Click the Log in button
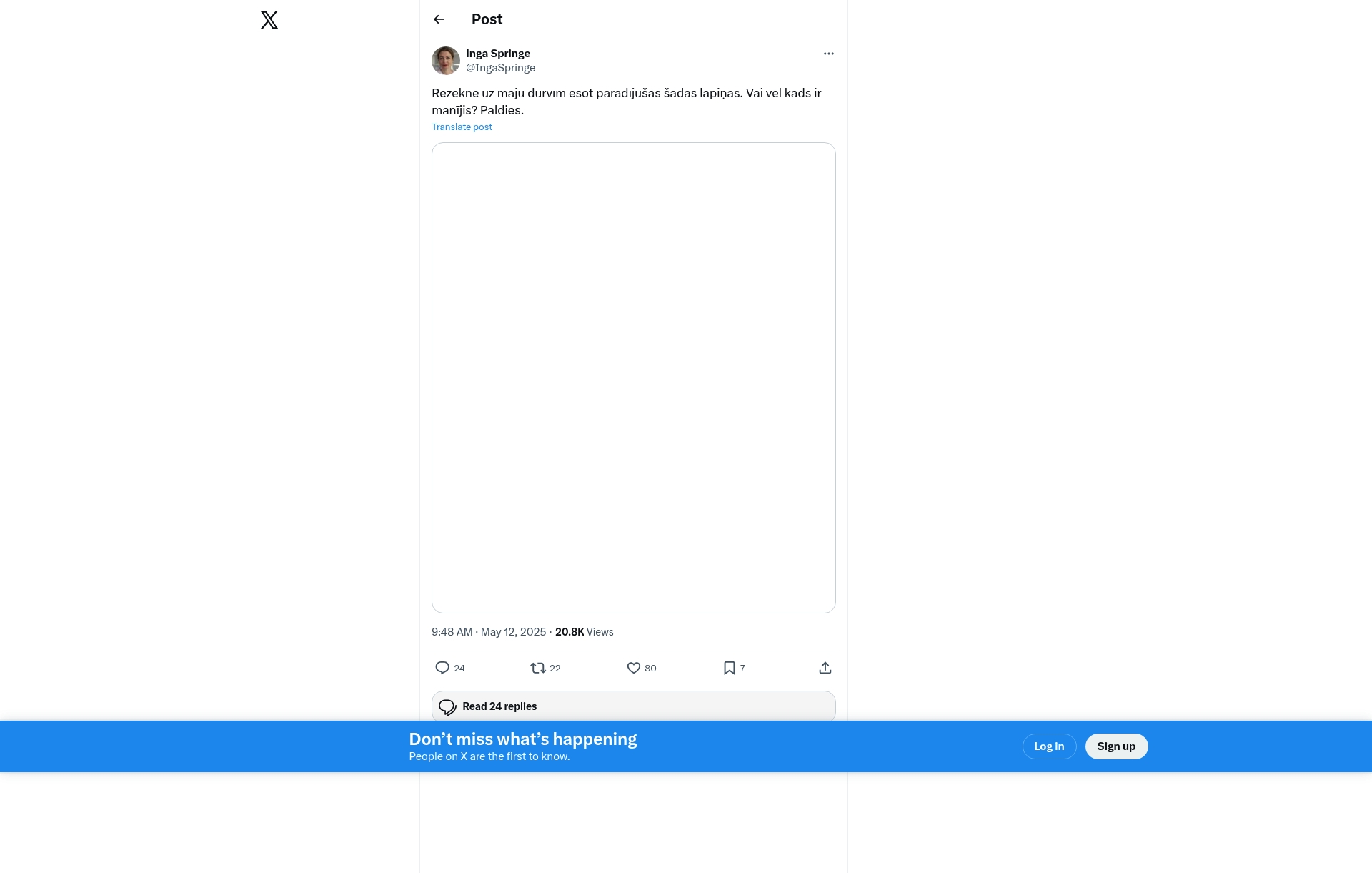 (x=1049, y=746)
